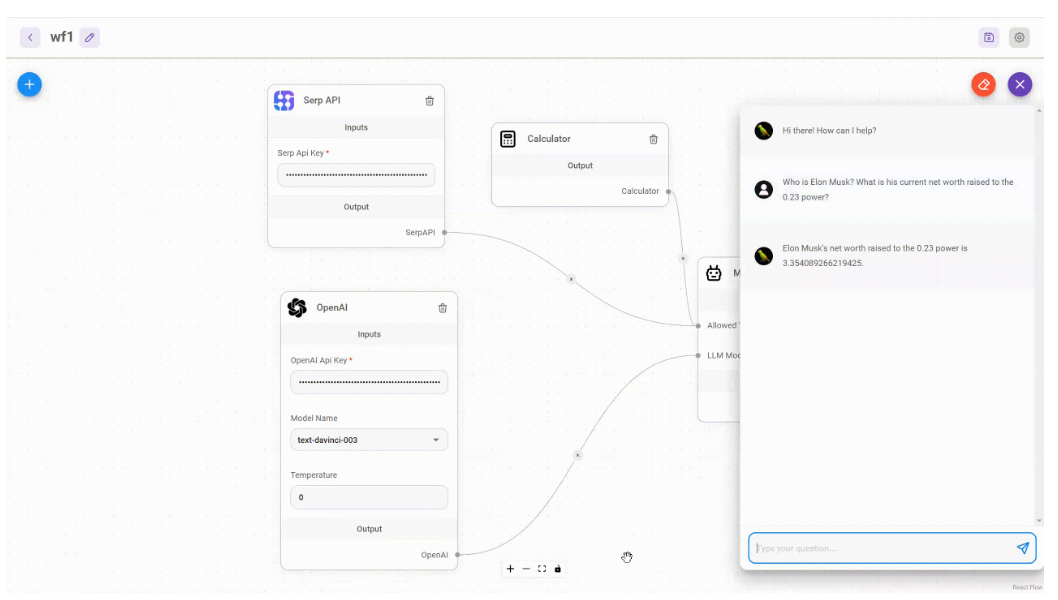
Task: Send message with the paper plane icon
Action: [x=1022, y=548]
